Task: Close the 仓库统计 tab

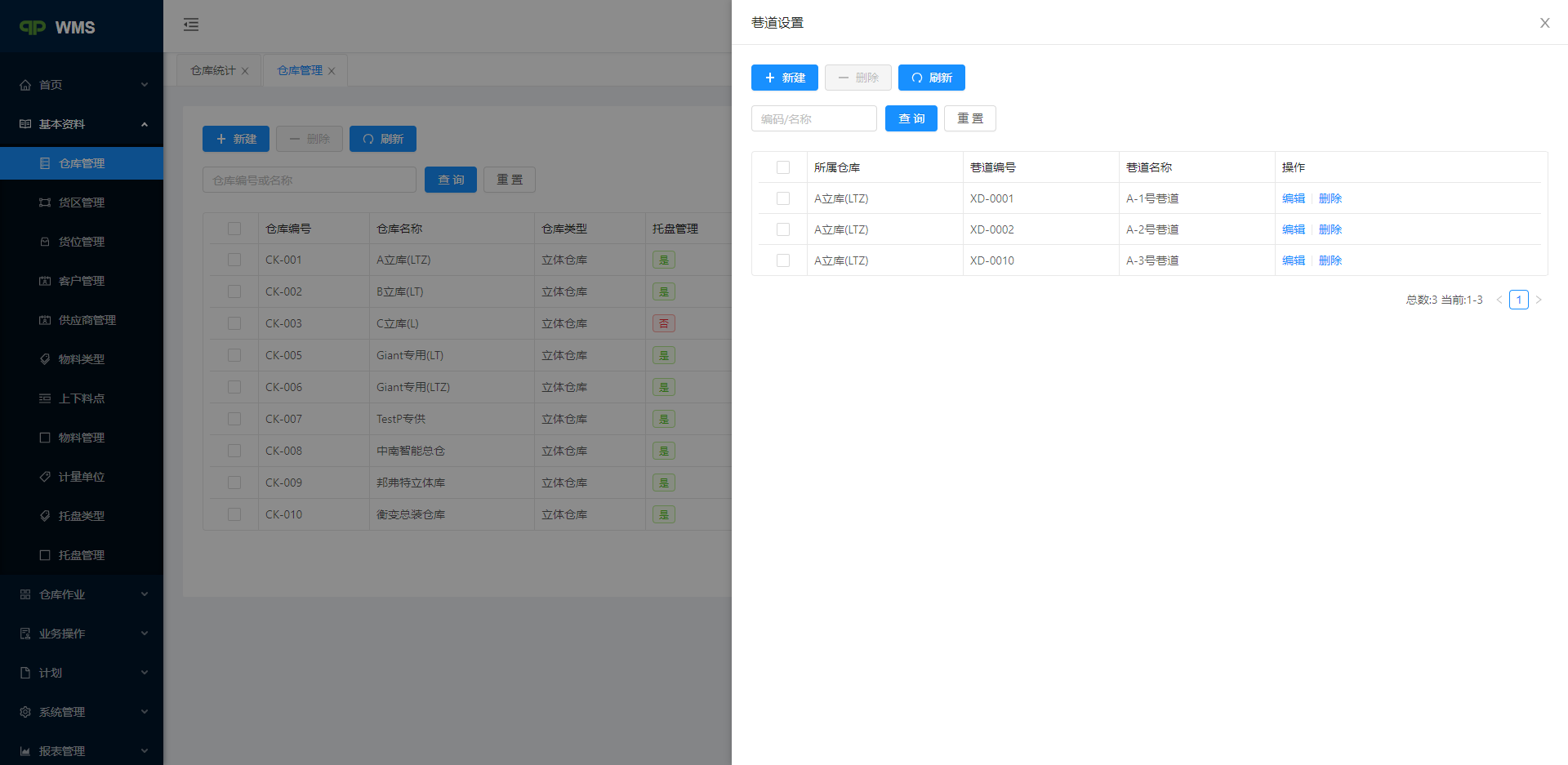Action: pyautogui.click(x=245, y=71)
